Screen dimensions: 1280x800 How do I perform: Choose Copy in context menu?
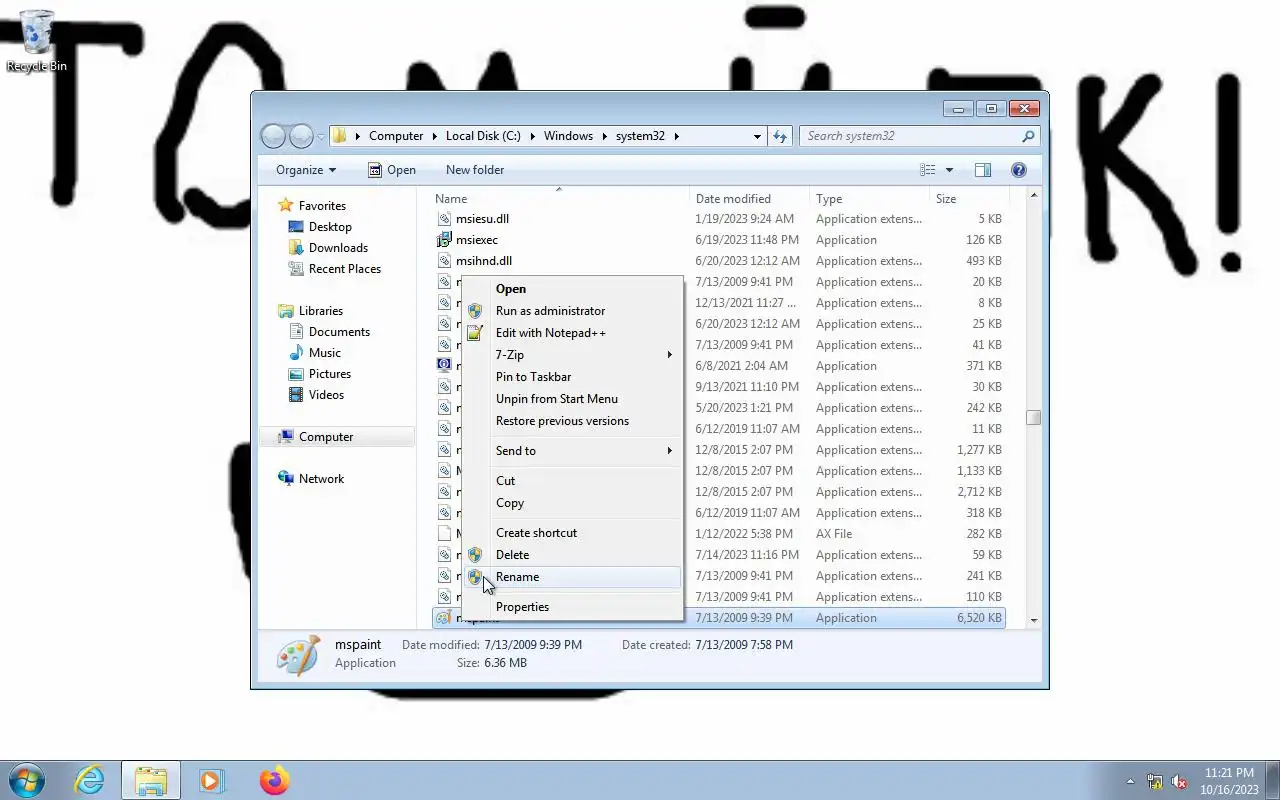tap(572, 503)
